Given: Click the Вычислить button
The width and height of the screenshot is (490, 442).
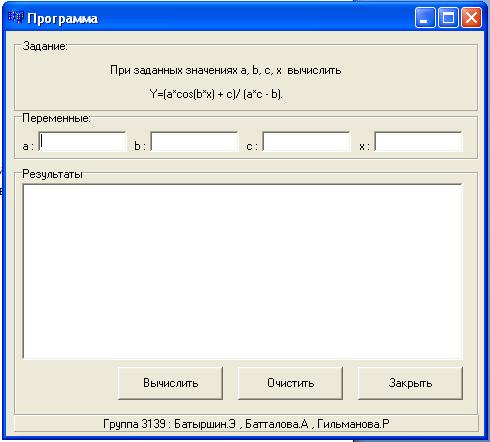Looking at the screenshot, I should pos(170,383).
